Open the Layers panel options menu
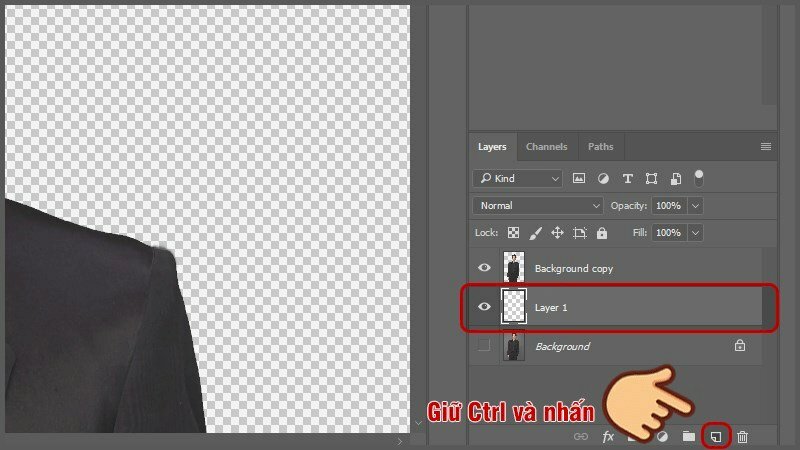This screenshot has height=450, width=800. pos(766,147)
